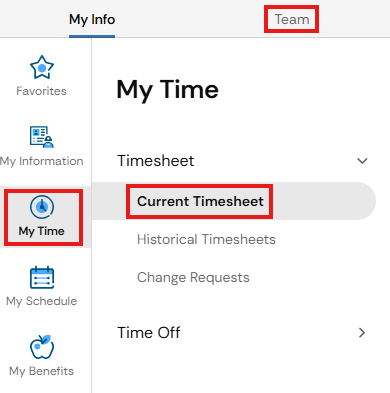Open the My Schedule calendar icon
The height and width of the screenshot is (393, 390).
pyautogui.click(x=42, y=277)
